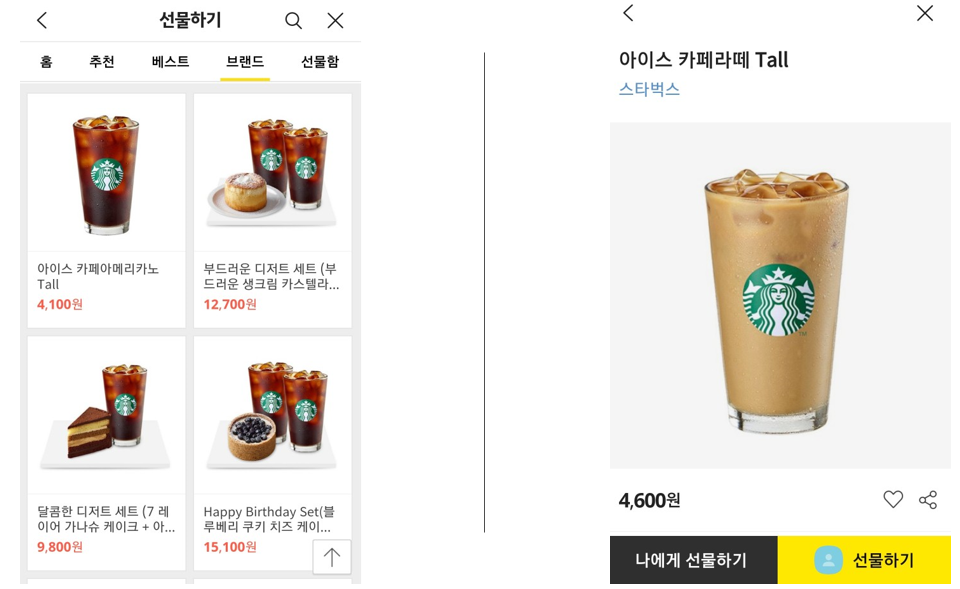Add 아이스 카페라떼 to wishlist with heart
960x589 pixels.
click(893, 500)
